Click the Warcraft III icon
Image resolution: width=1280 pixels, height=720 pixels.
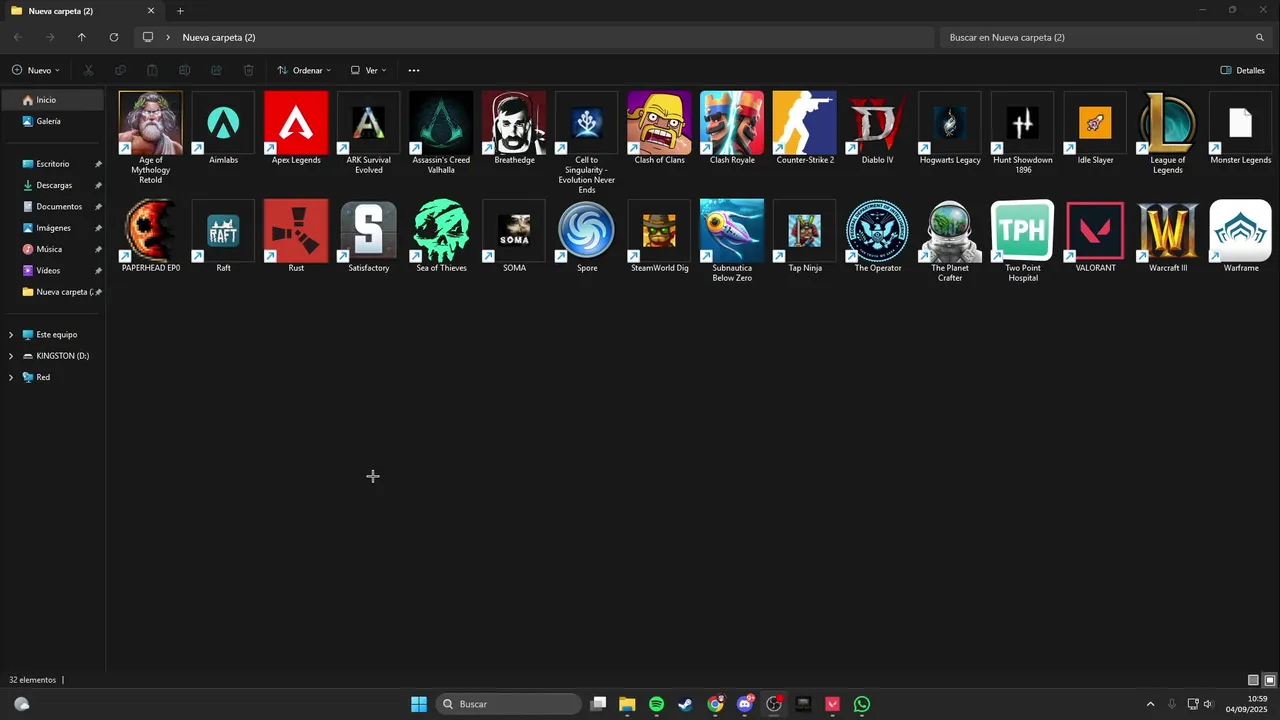[1168, 231]
